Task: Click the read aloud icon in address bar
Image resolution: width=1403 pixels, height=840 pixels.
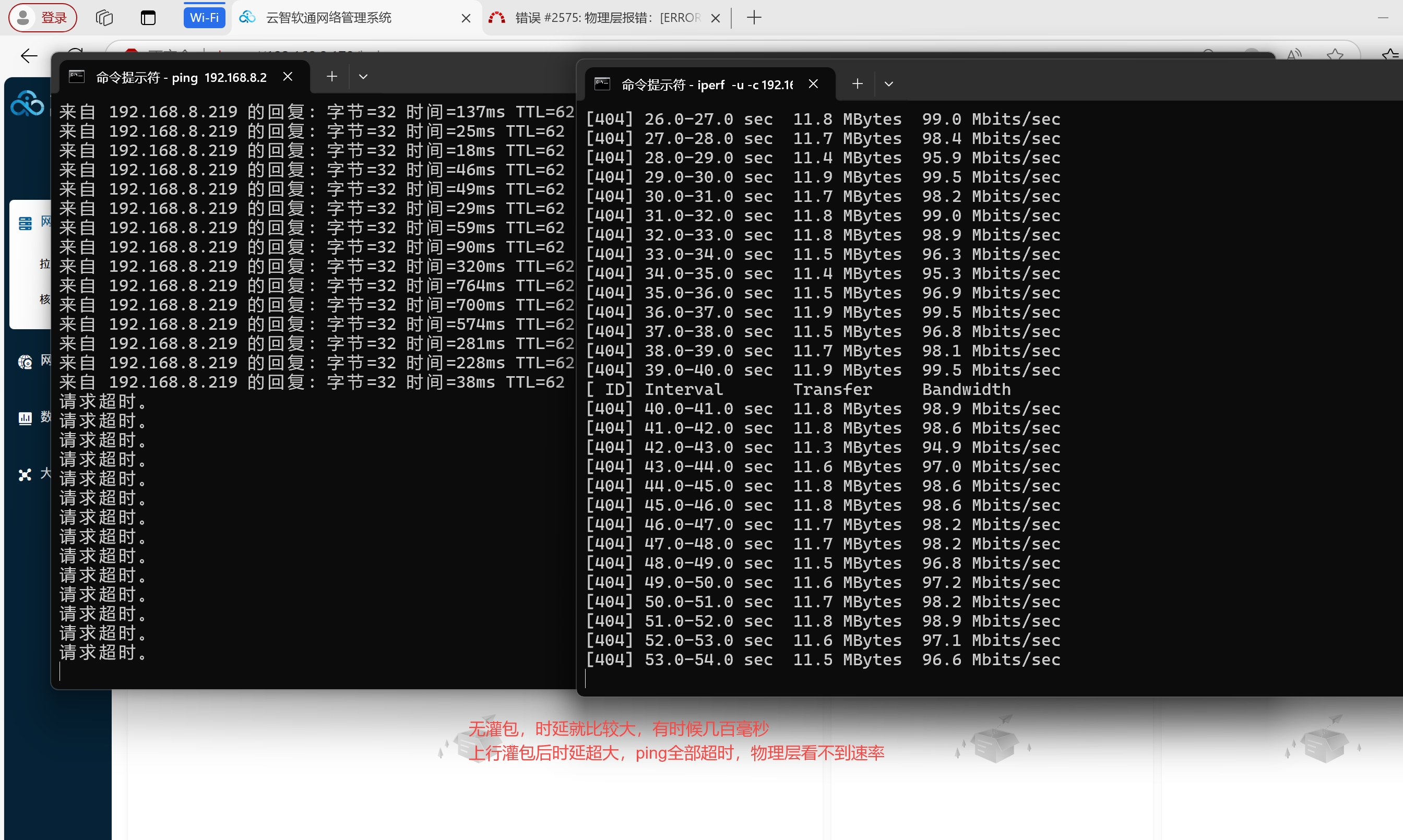Action: [x=1294, y=55]
